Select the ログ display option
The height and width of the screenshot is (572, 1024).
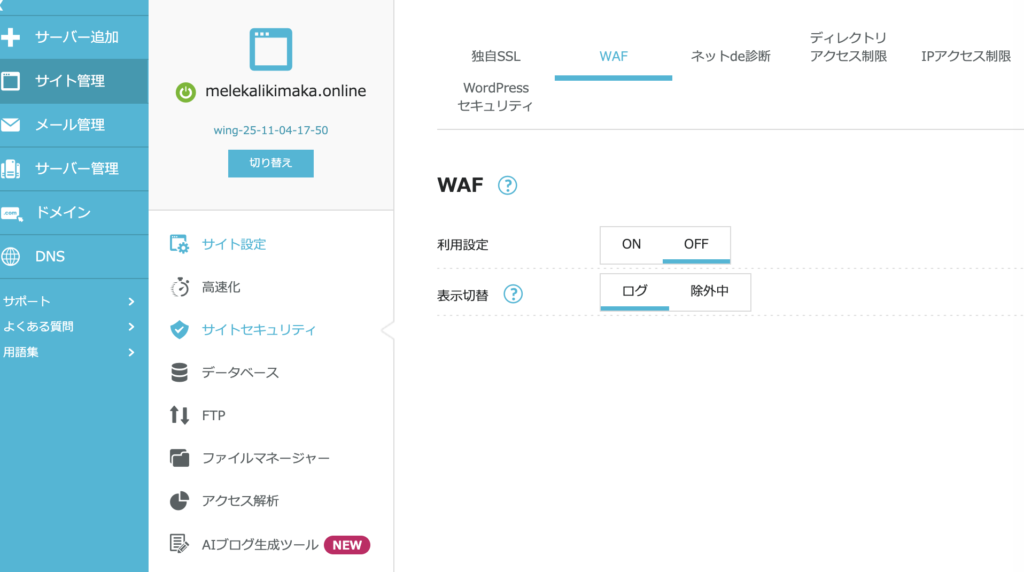634,292
